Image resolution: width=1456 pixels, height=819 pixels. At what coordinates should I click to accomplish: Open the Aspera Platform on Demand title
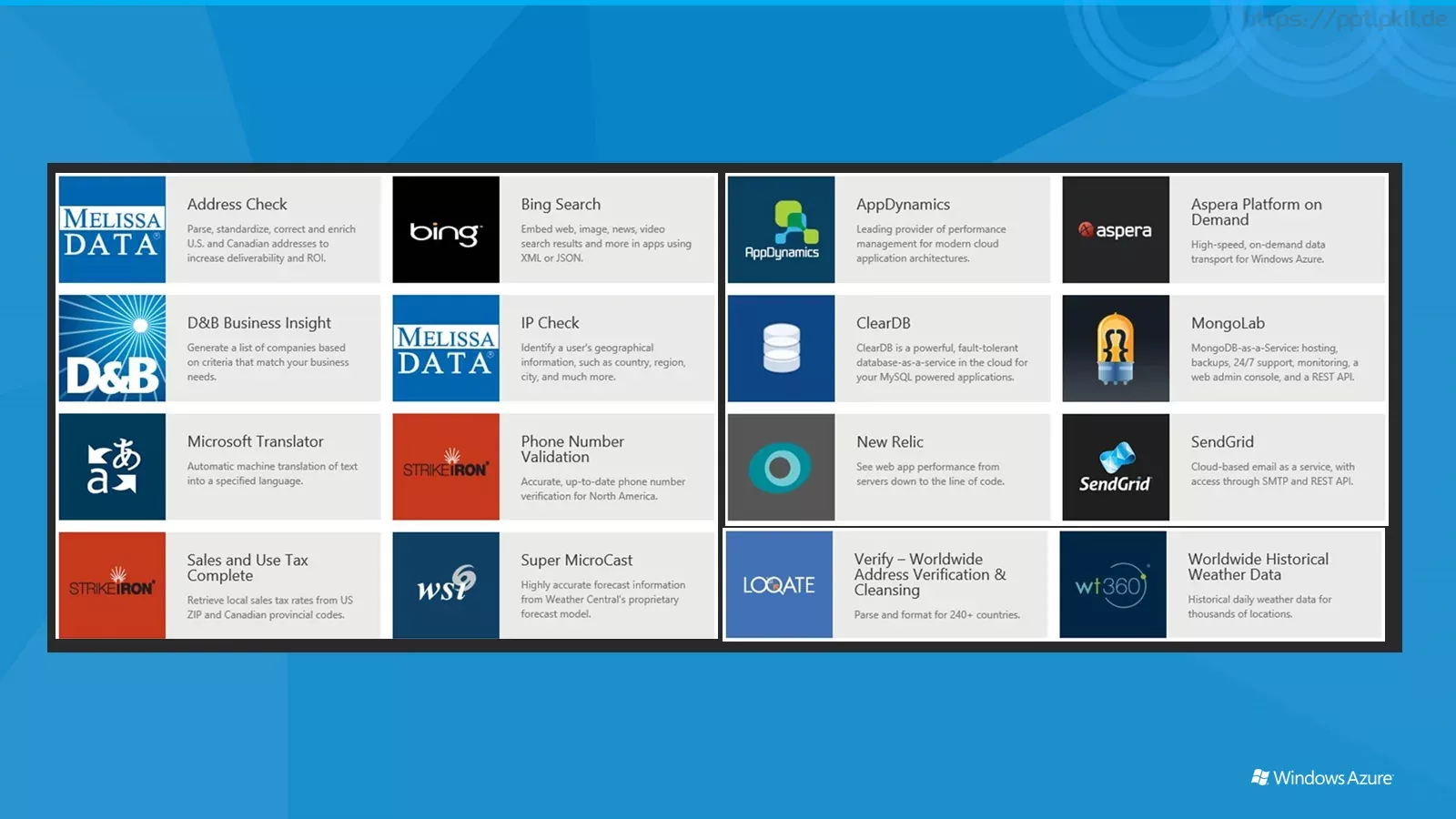pos(1257,212)
